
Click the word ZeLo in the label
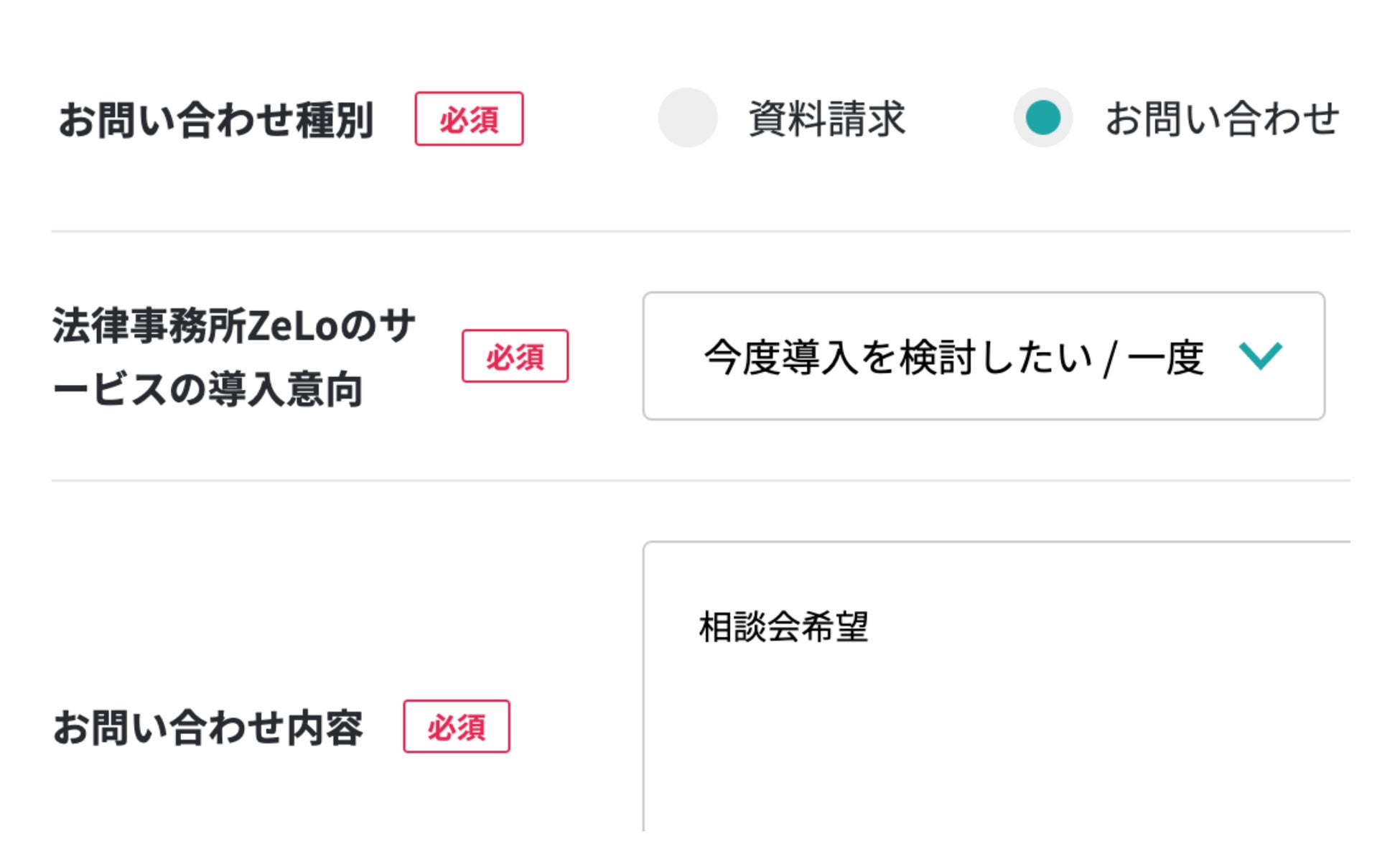292,325
